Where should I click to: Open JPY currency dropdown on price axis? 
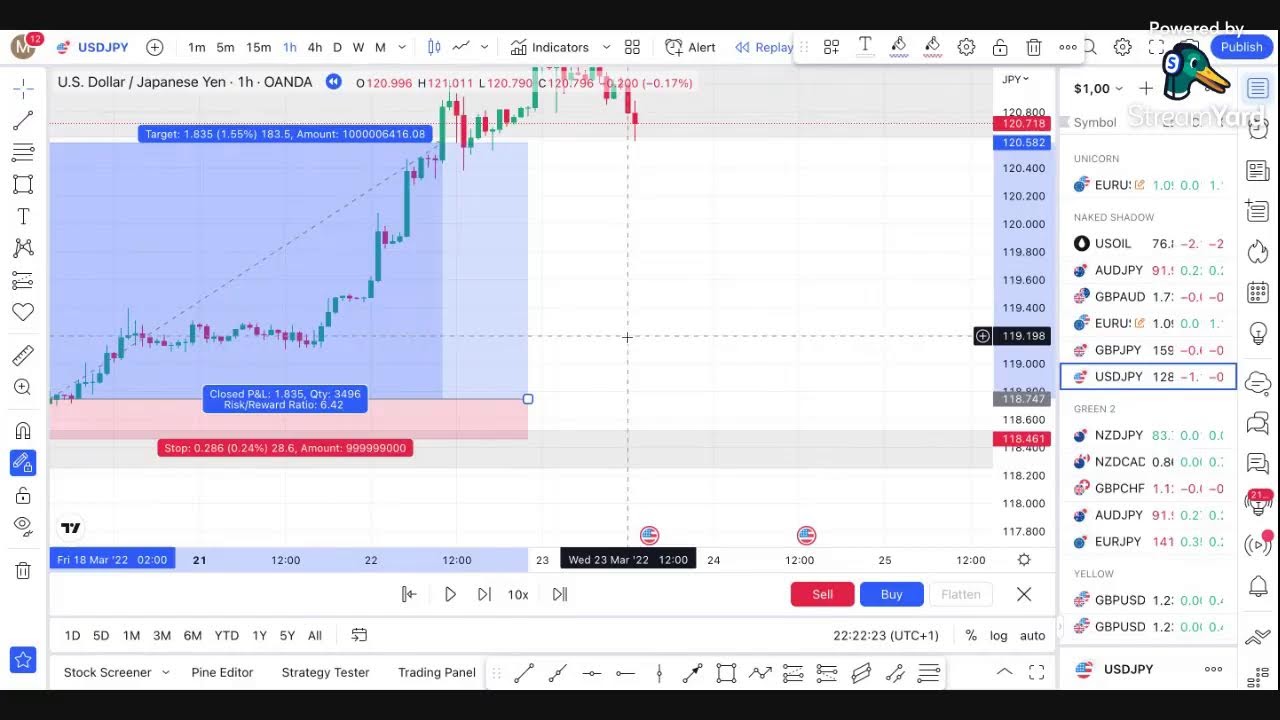pyautogui.click(x=1015, y=79)
